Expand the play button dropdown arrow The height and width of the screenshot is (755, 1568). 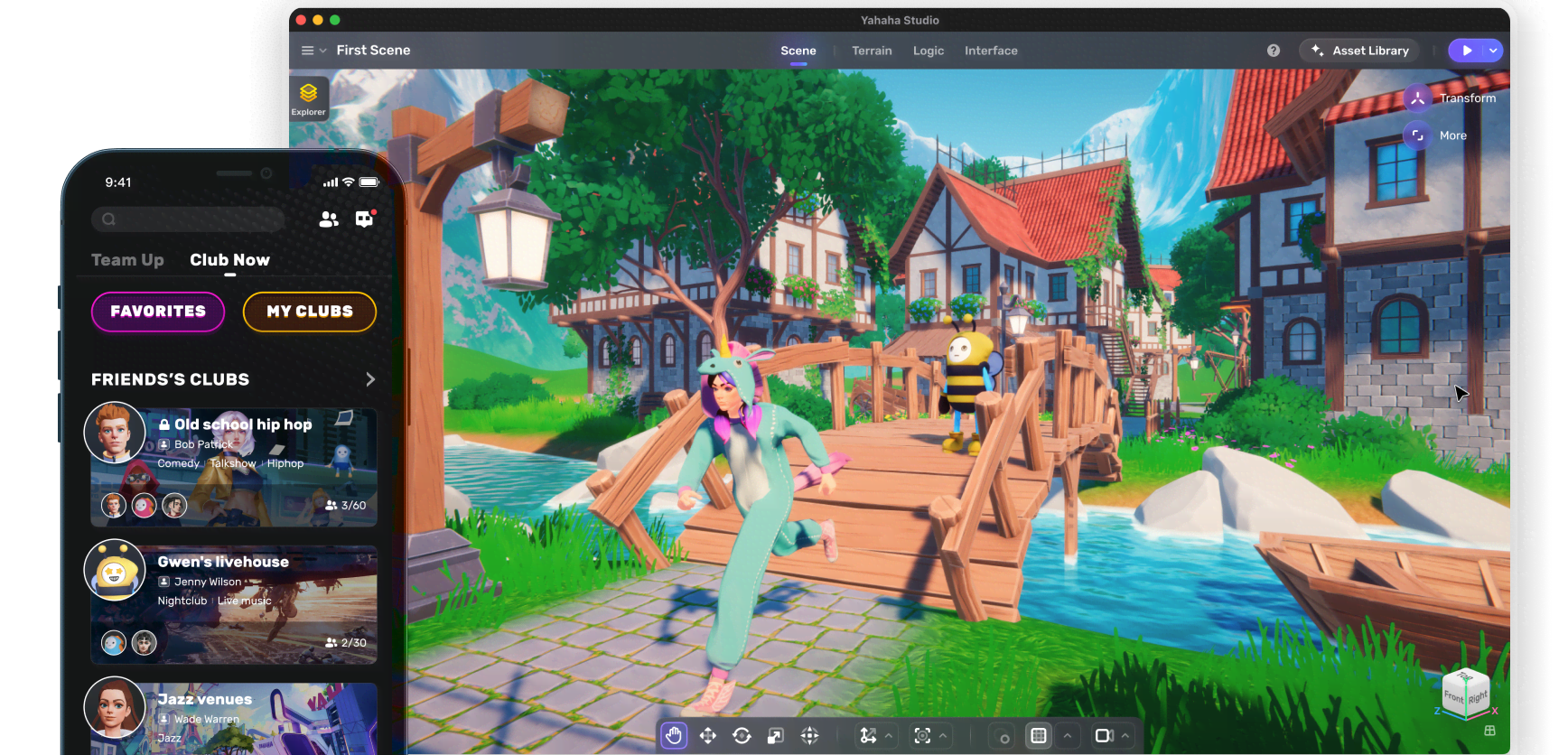(1494, 51)
